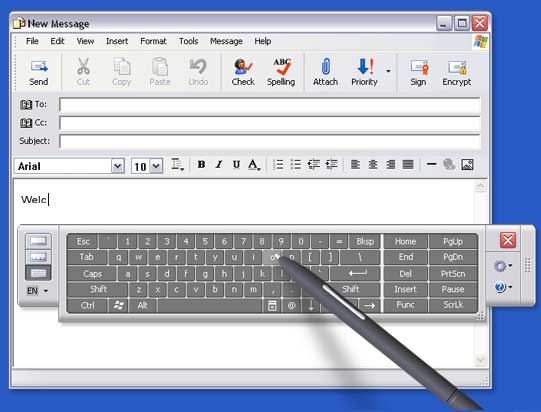Click the insert hyperlink icon

tap(449, 165)
